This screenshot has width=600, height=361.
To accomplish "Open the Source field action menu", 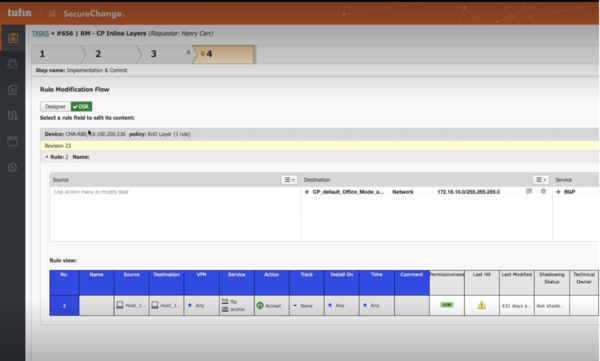I will point(289,180).
